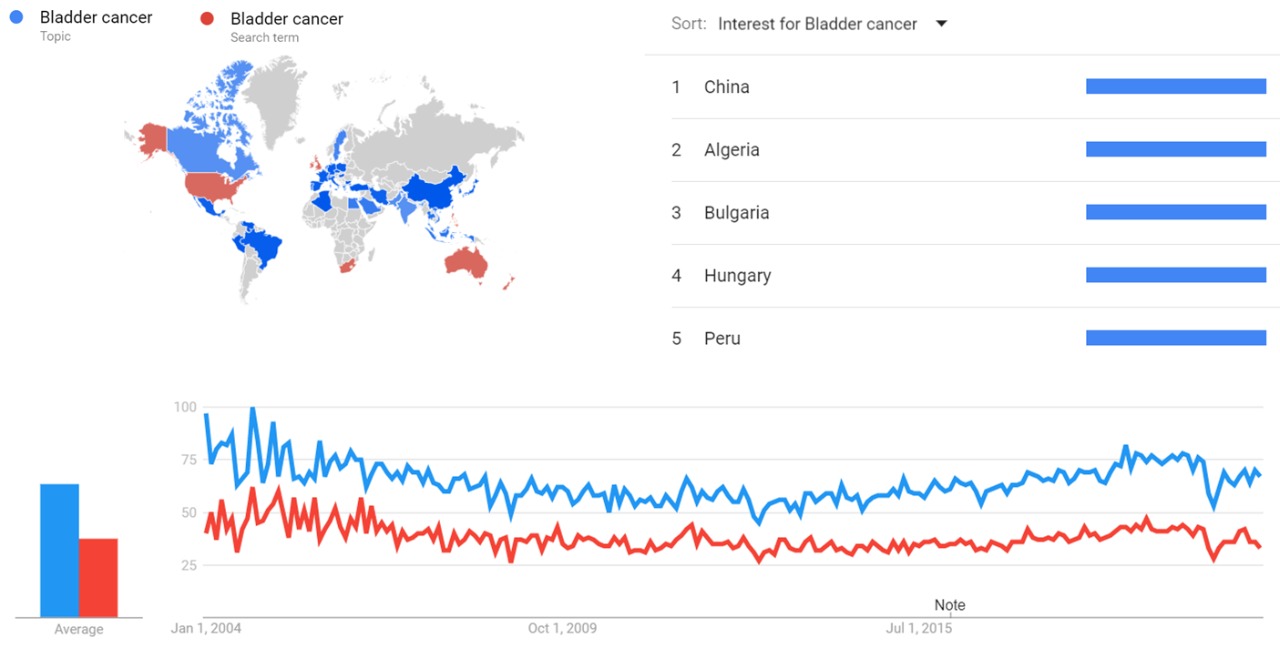The height and width of the screenshot is (648, 1280).
Task: Click the Bladder cancer Search term label
Action: click(286, 19)
